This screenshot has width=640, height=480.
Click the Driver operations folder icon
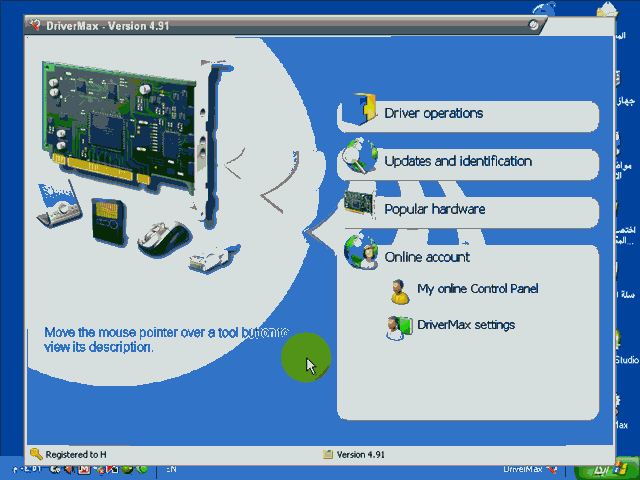click(x=360, y=109)
